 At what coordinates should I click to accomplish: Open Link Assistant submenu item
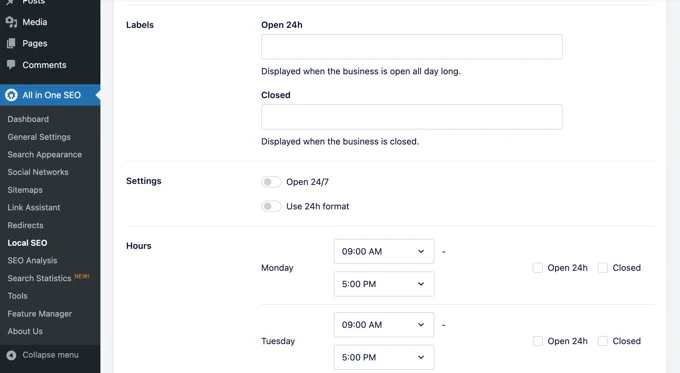pyautogui.click(x=33, y=207)
